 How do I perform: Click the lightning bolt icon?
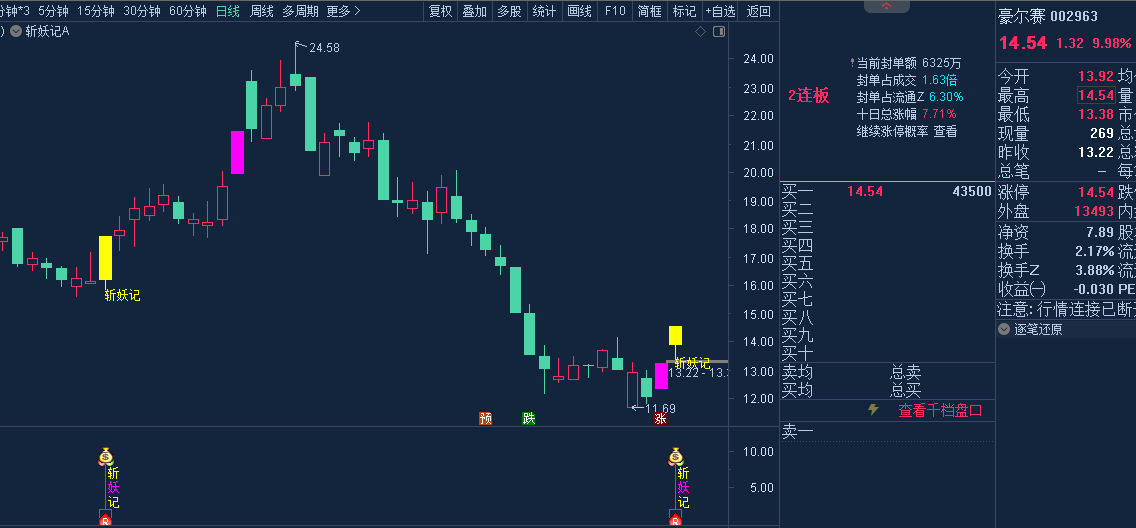(874, 410)
